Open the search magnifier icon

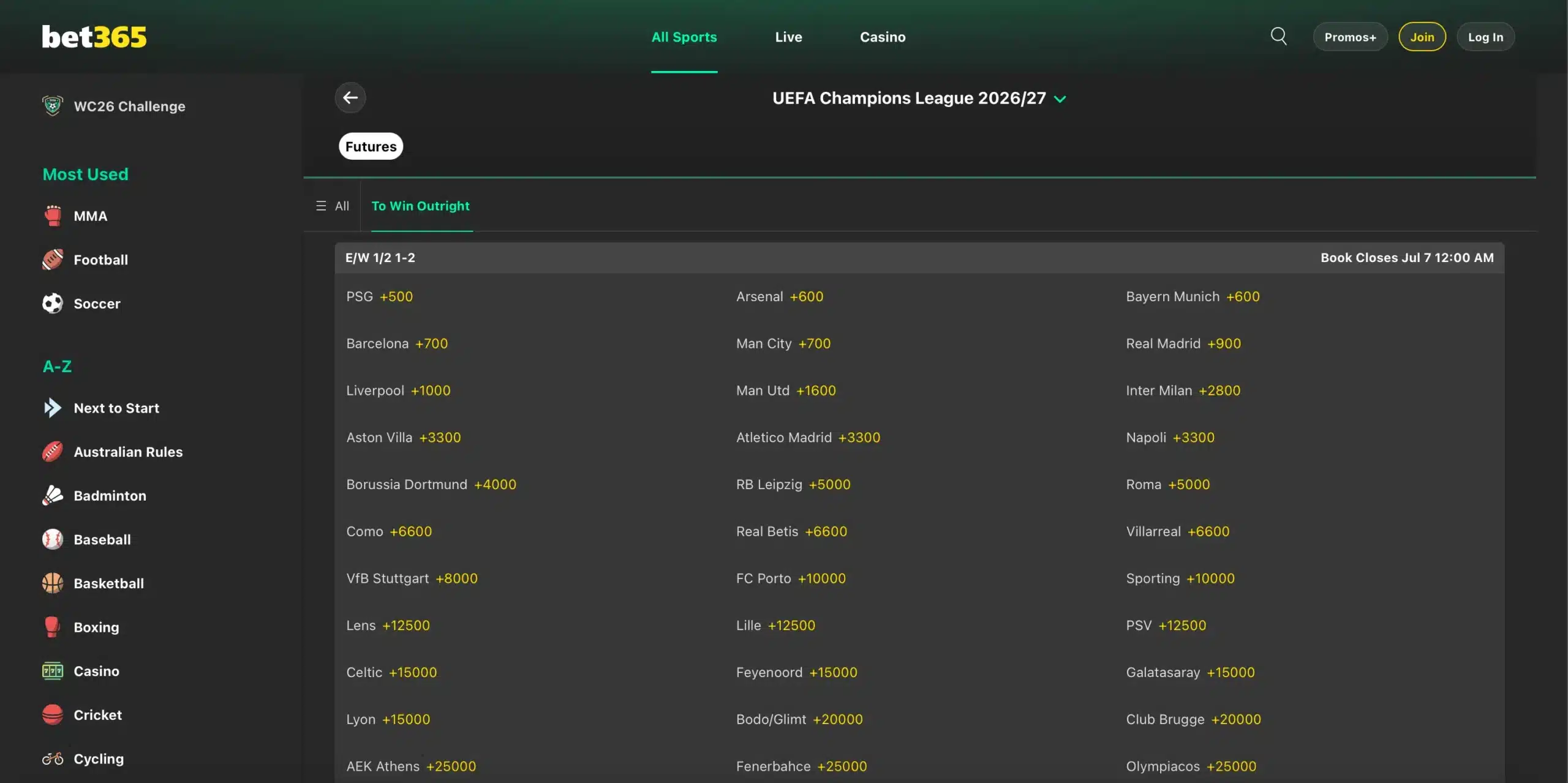[x=1278, y=36]
